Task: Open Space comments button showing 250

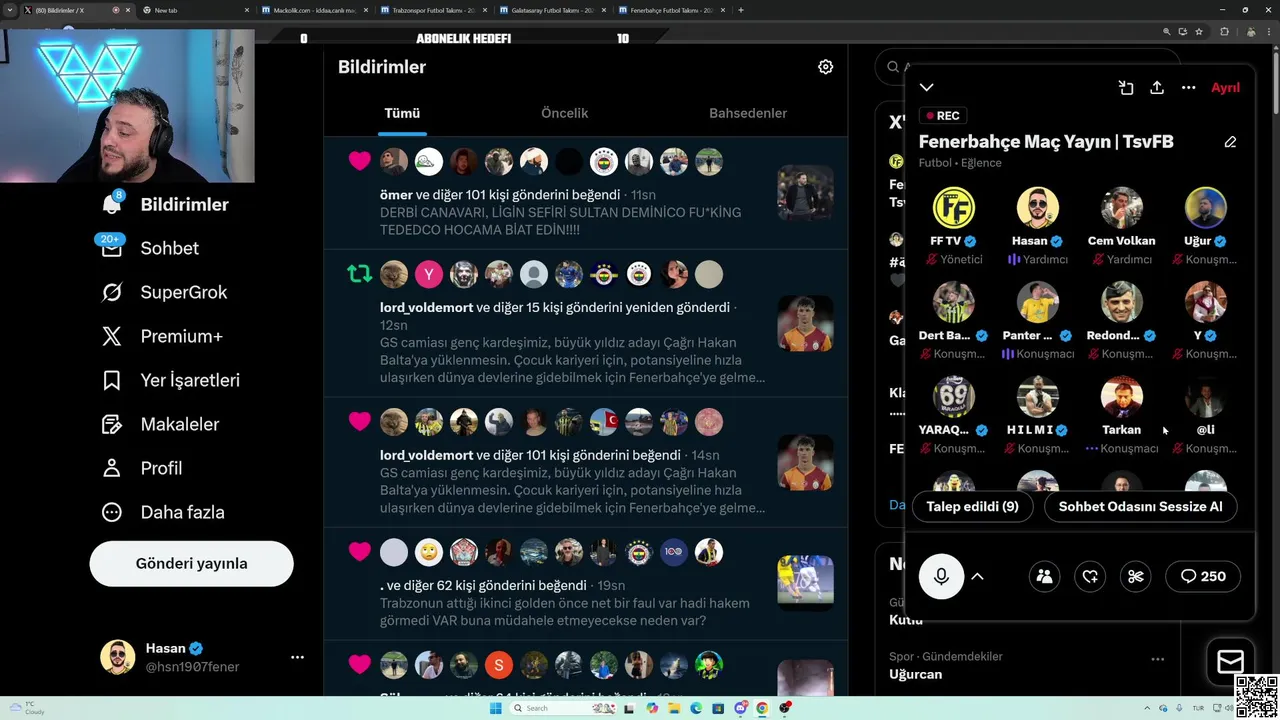Action: (x=1203, y=576)
